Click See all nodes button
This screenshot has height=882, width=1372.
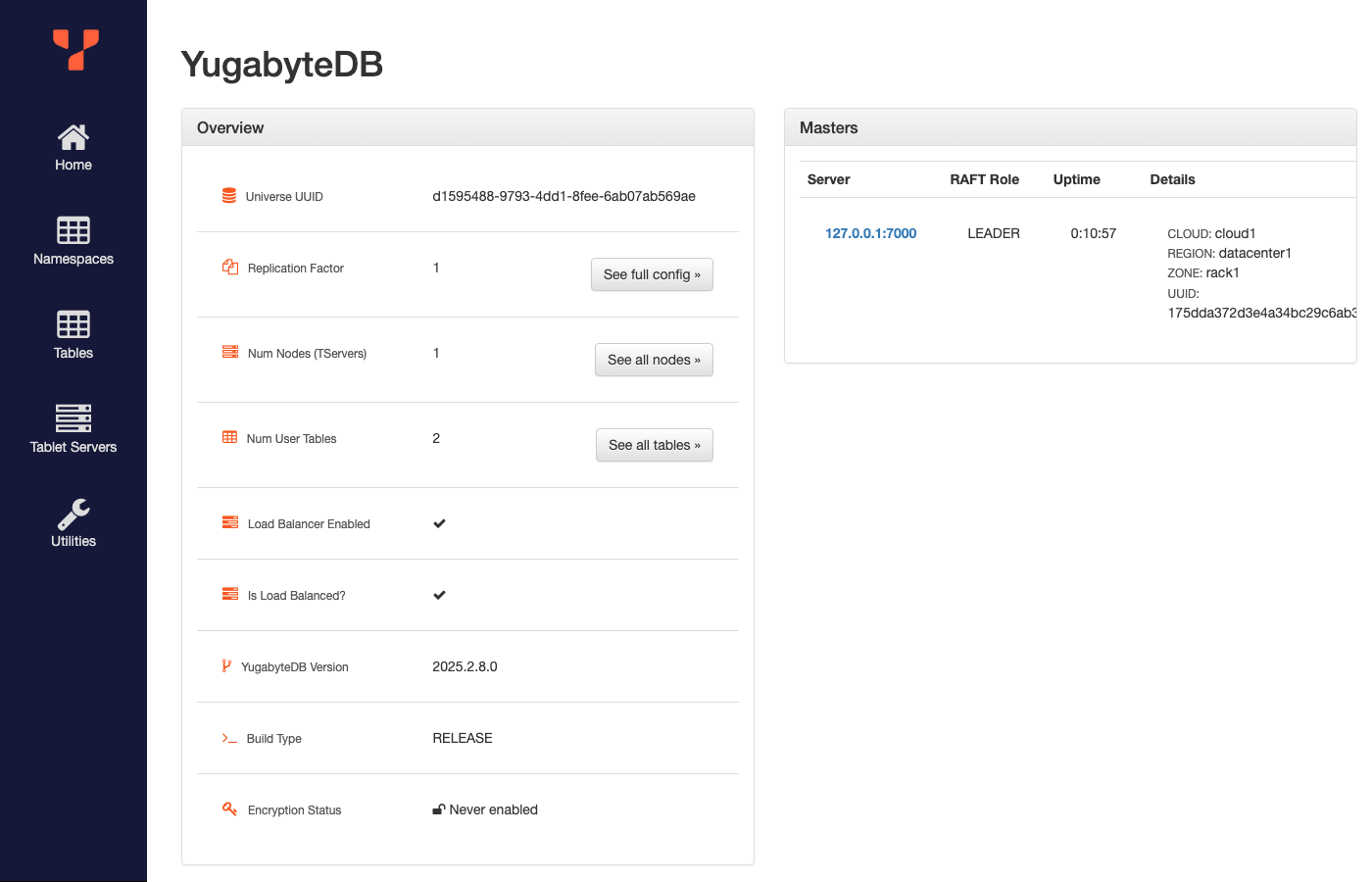click(654, 360)
